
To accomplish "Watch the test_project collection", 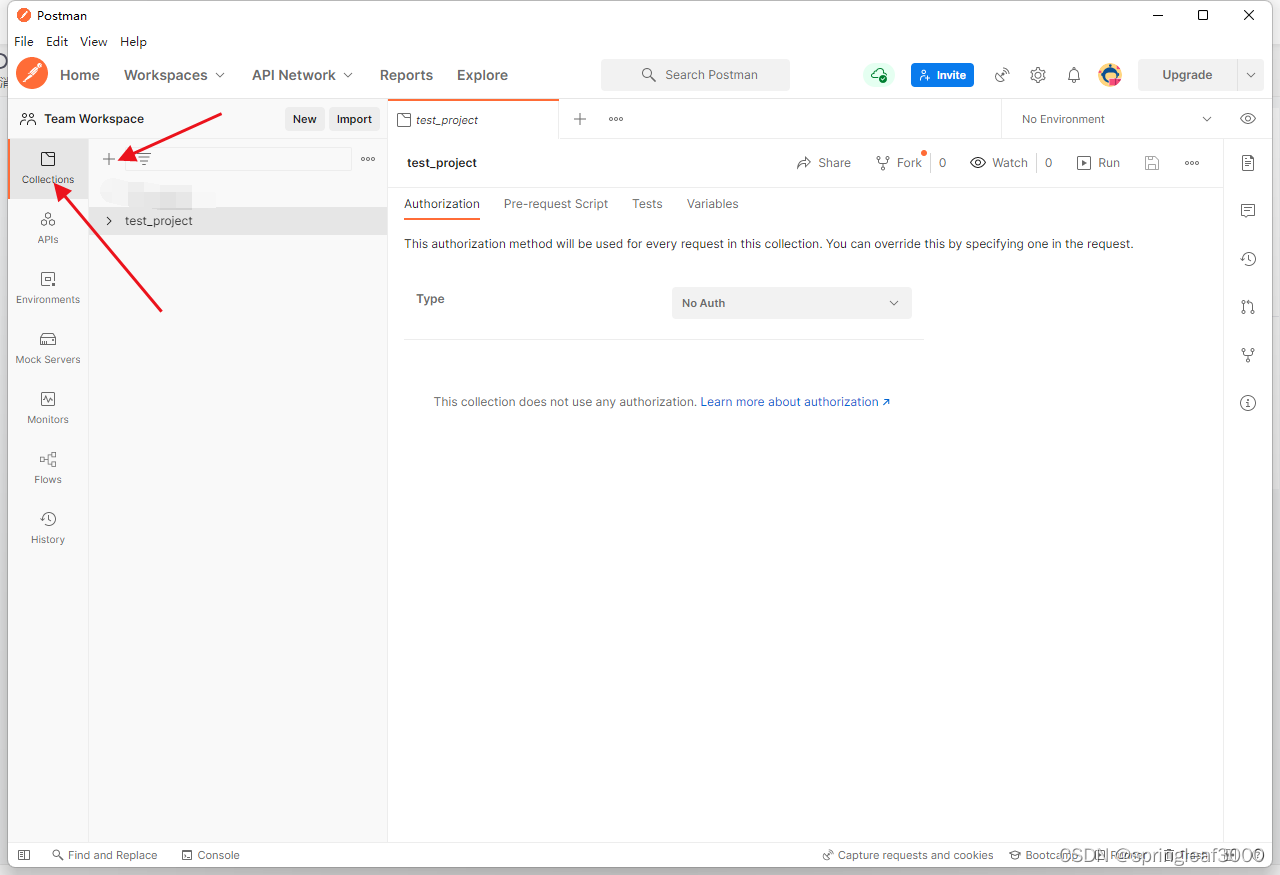I will pyautogui.click(x=999, y=163).
